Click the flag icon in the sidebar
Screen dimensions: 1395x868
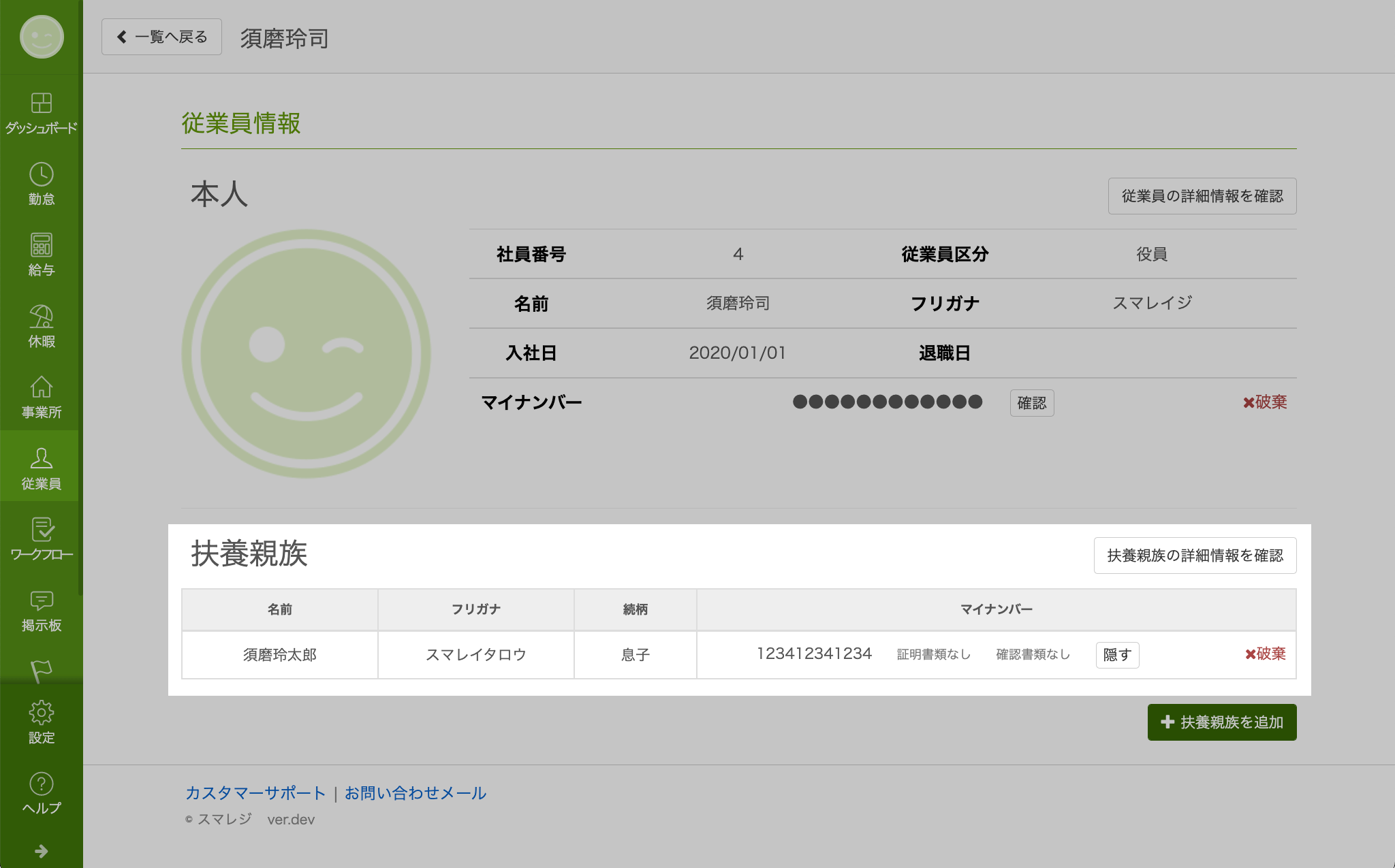point(41,671)
